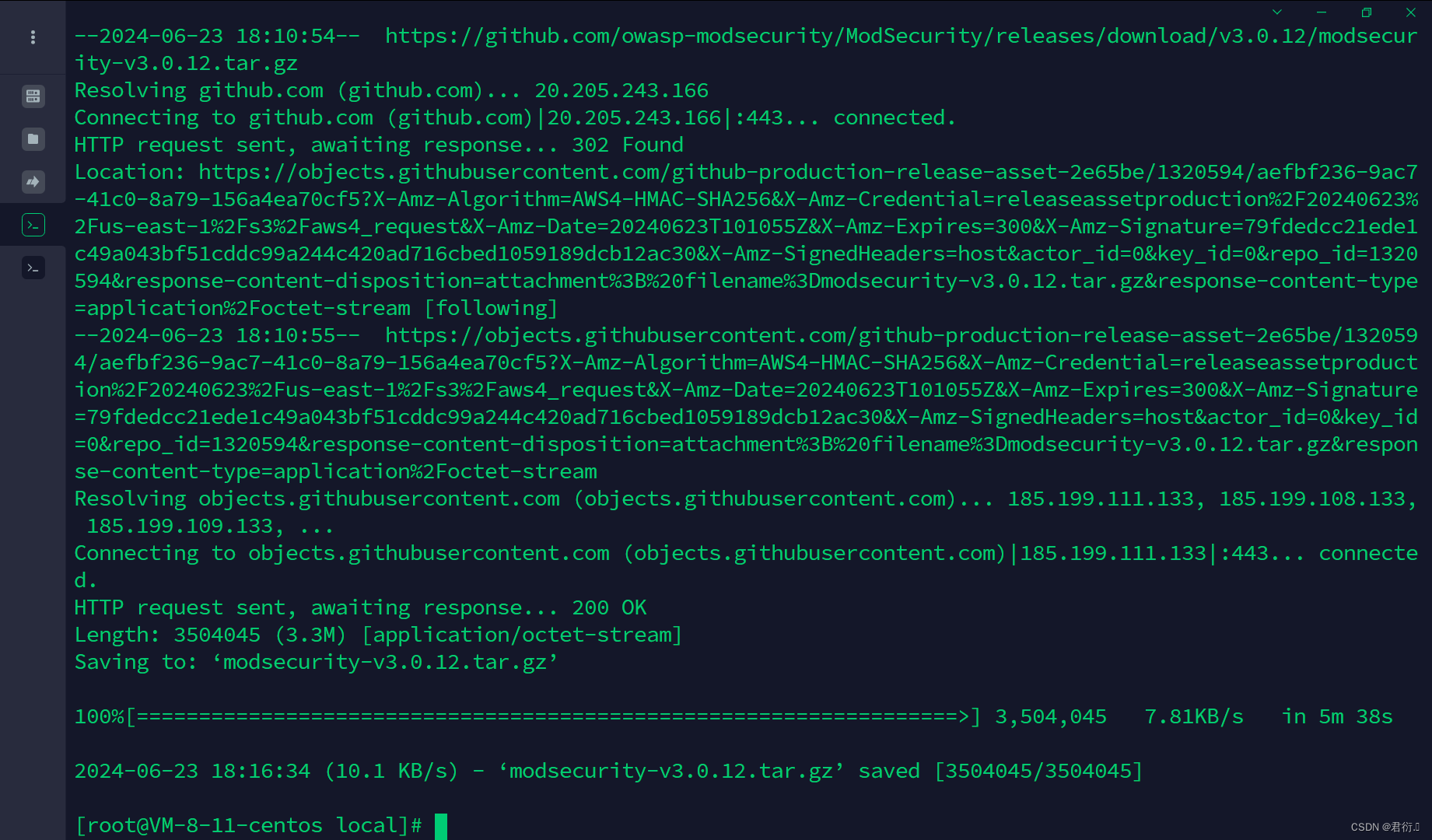Select the file transfer arrow icon
Image resolution: width=1432 pixels, height=840 pixels.
point(33,181)
